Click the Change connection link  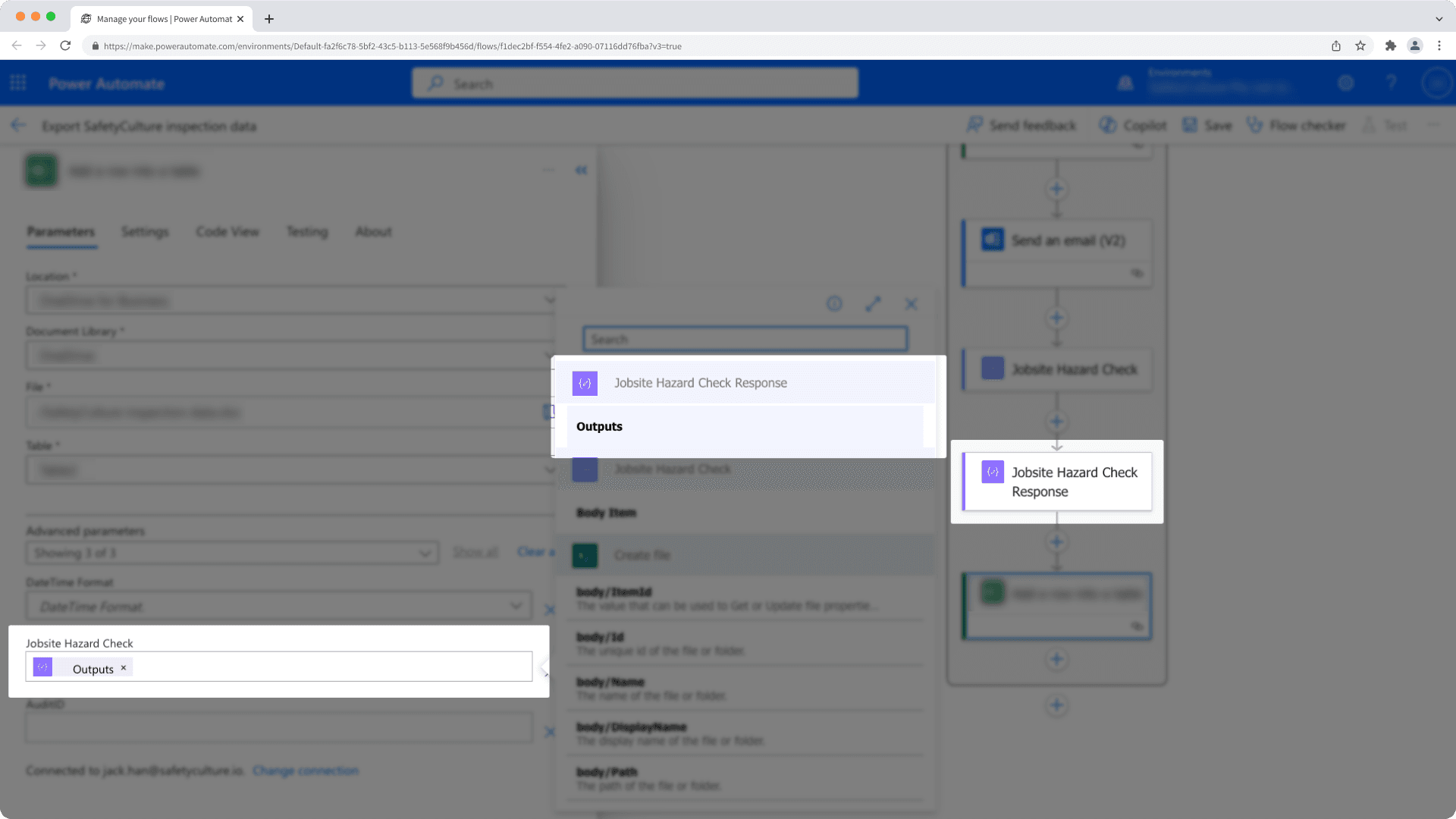pos(306,770)
